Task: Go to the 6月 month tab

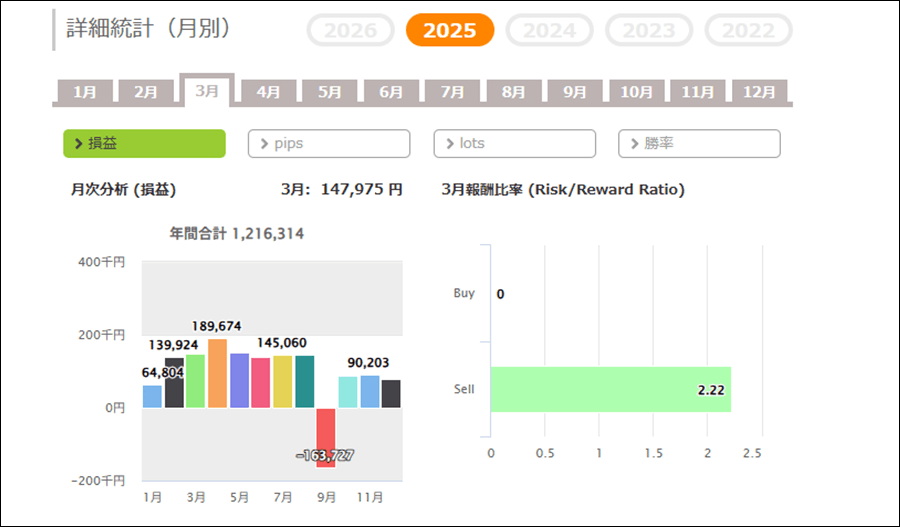Action: click(x=391, y=92)
